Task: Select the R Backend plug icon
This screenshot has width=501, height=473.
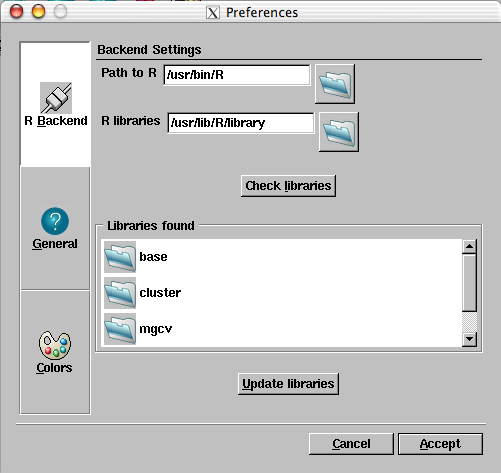Action: [56, 98]
